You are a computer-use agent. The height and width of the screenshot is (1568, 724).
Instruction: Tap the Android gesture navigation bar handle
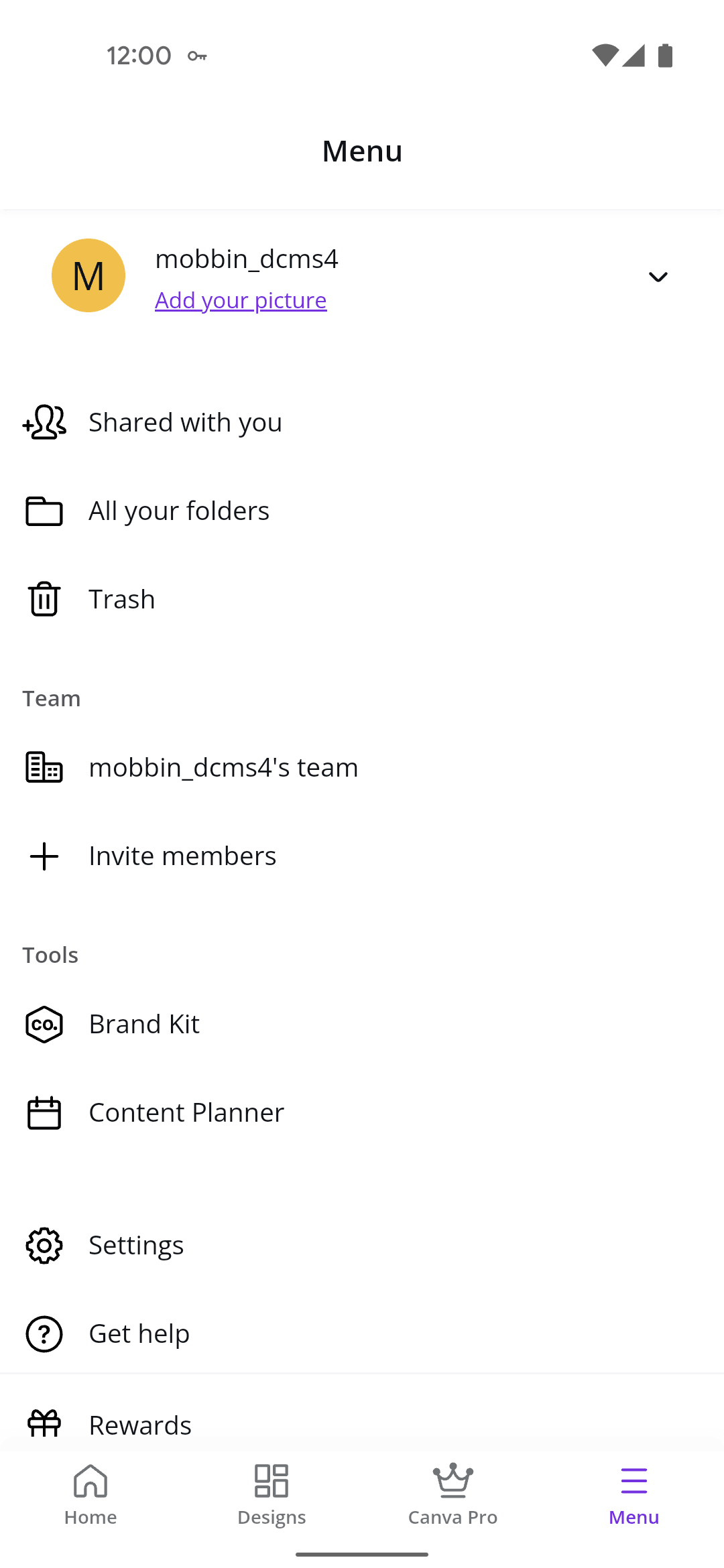pyautogui.click(x=362, y=1554)
